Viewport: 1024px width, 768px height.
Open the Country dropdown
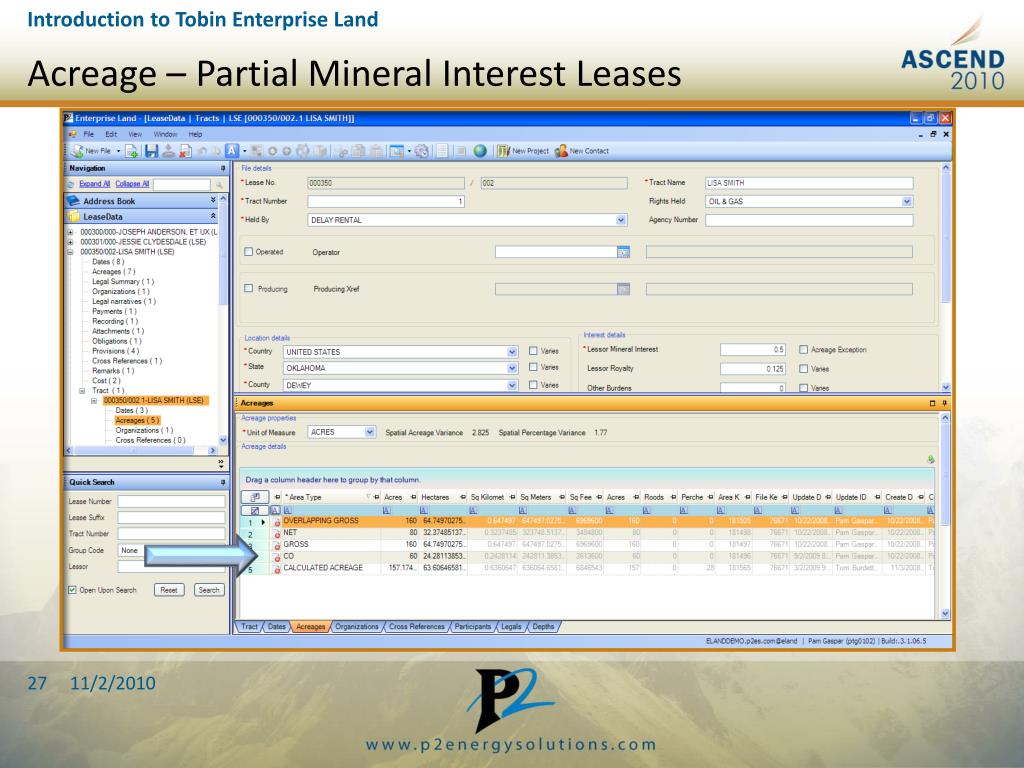[512, 352]
